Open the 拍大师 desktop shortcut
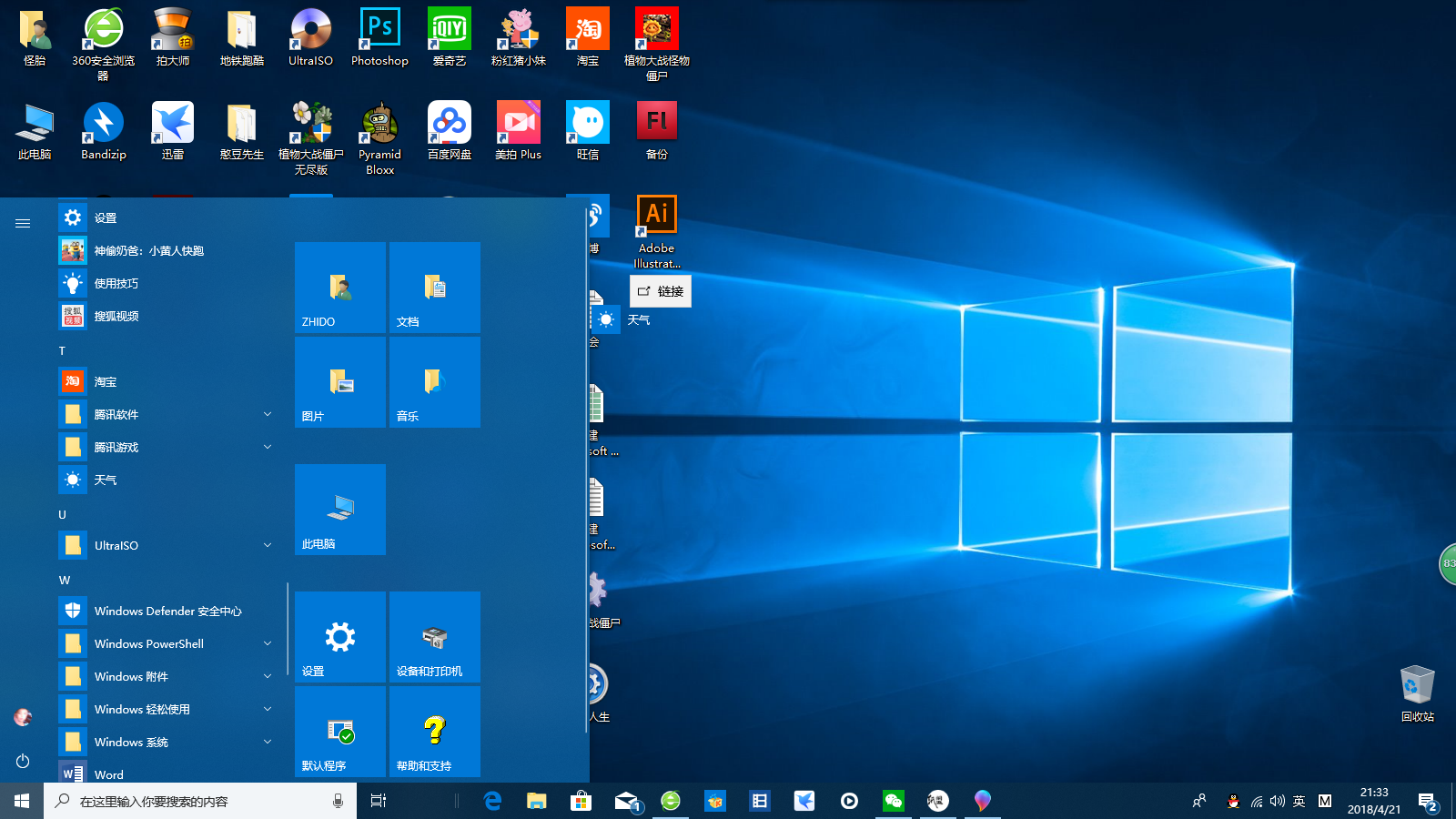The image size is (1456, 819). point(173,38)
